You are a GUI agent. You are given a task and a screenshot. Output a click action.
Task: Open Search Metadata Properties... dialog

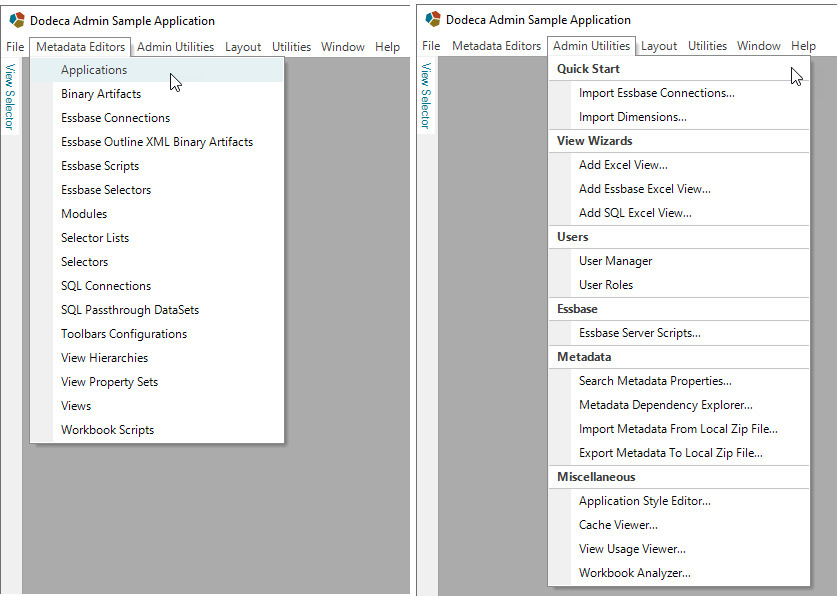(679, 381)
